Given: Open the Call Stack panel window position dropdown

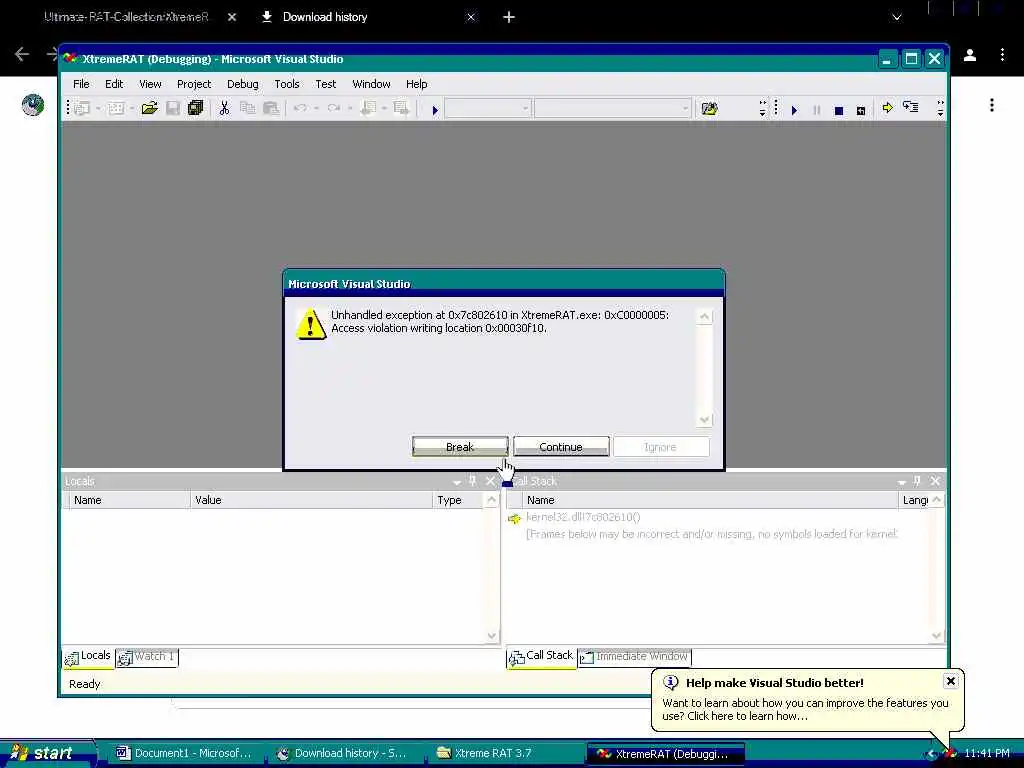Looking at the screenshot, I should pos(901,482).
